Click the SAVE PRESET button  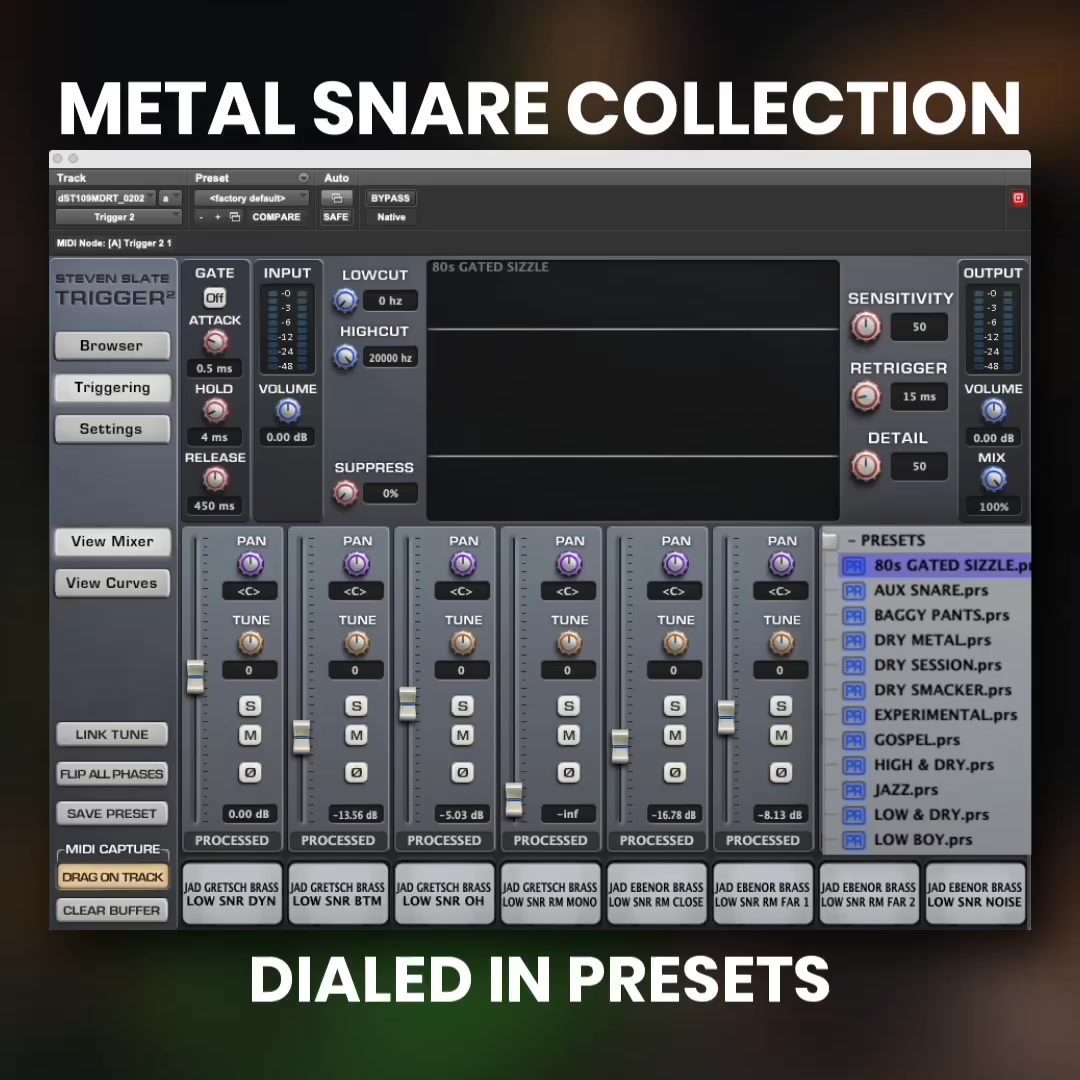(112, 813)
